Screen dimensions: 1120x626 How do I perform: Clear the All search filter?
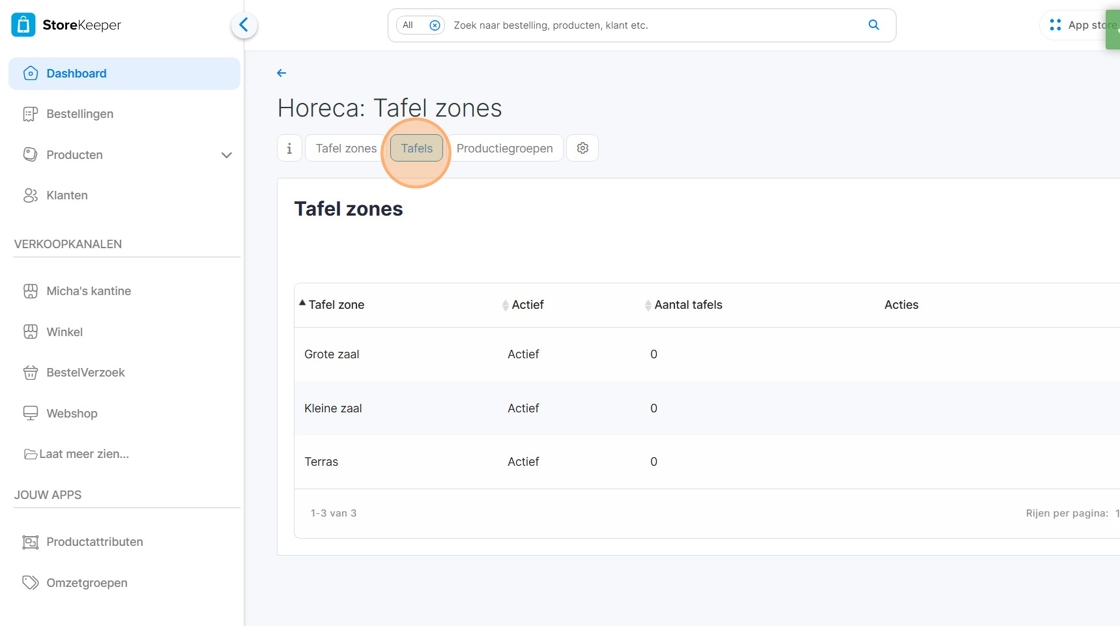coord(435,26)
